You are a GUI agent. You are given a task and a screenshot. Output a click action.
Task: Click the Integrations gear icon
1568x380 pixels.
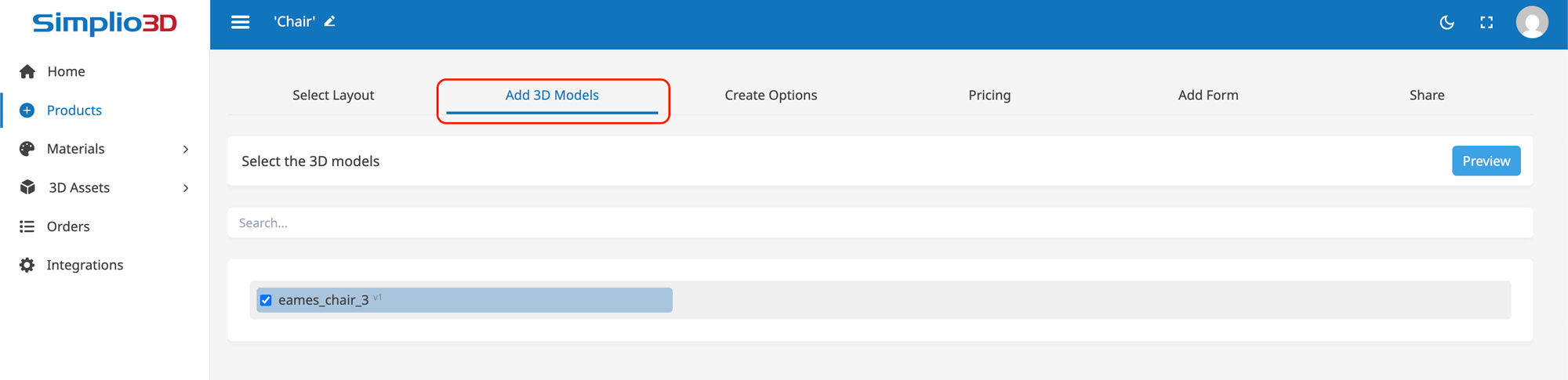[27, 265]
